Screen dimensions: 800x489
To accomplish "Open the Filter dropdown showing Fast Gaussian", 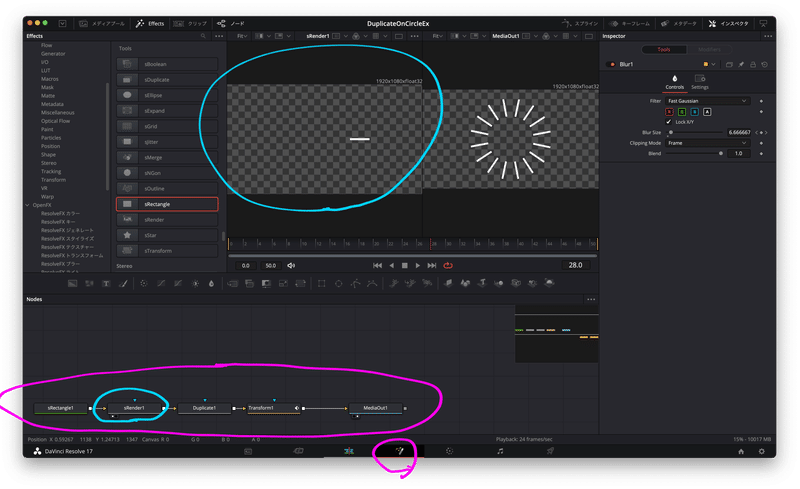I will coord(707,101).
